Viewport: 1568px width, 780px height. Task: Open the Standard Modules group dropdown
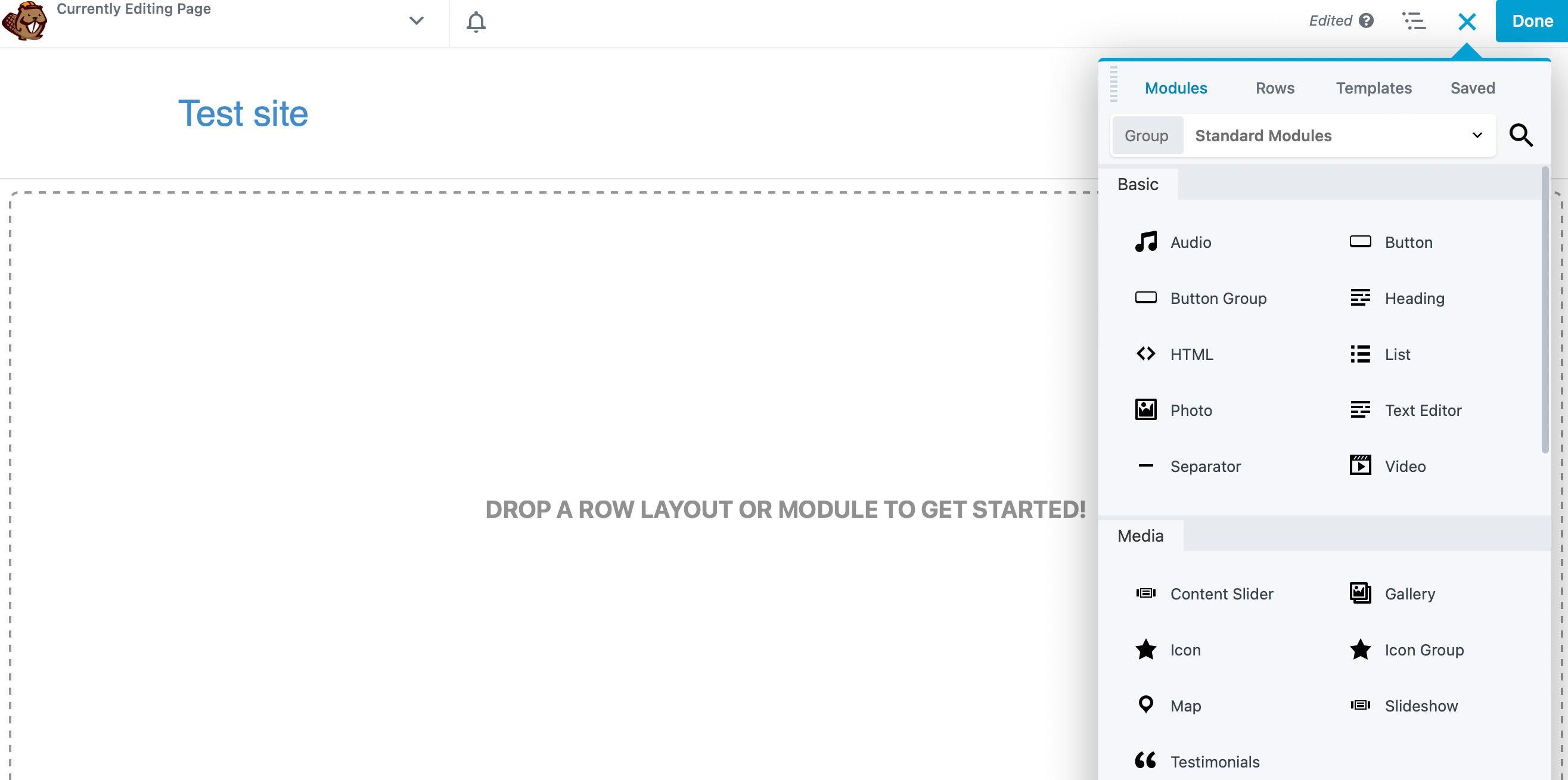1338,135
